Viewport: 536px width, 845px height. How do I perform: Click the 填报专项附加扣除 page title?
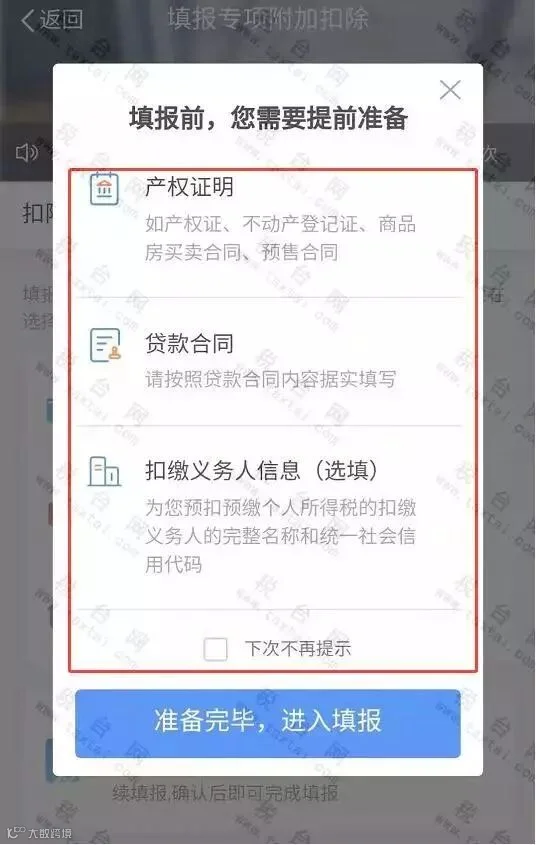pos(268,17)
